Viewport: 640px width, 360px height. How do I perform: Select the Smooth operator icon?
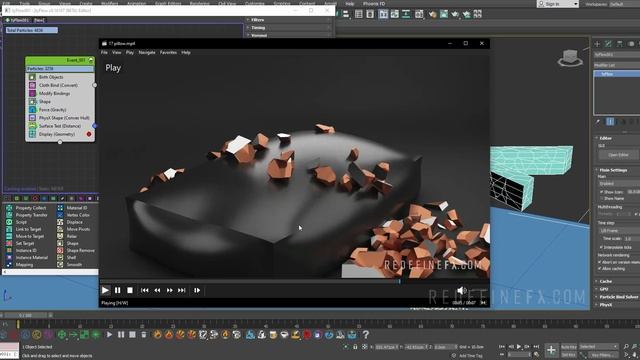(60, 264)
